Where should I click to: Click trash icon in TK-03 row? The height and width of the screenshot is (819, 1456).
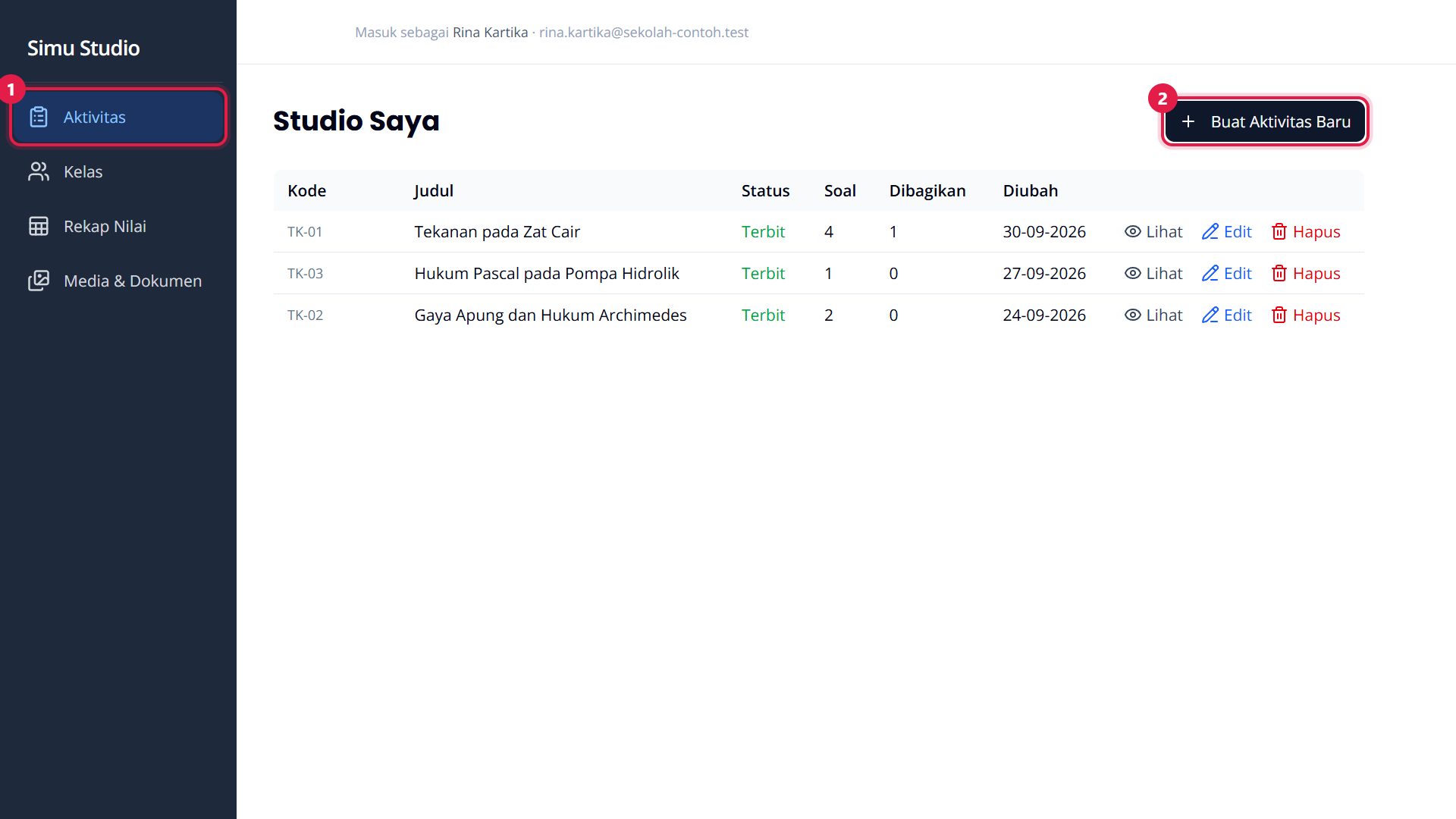(1279, 273)
